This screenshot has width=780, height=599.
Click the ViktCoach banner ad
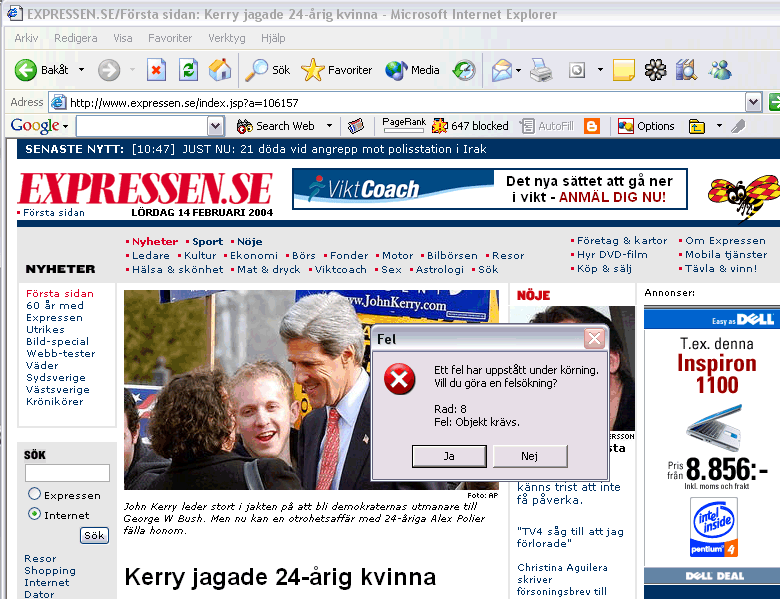489,189
